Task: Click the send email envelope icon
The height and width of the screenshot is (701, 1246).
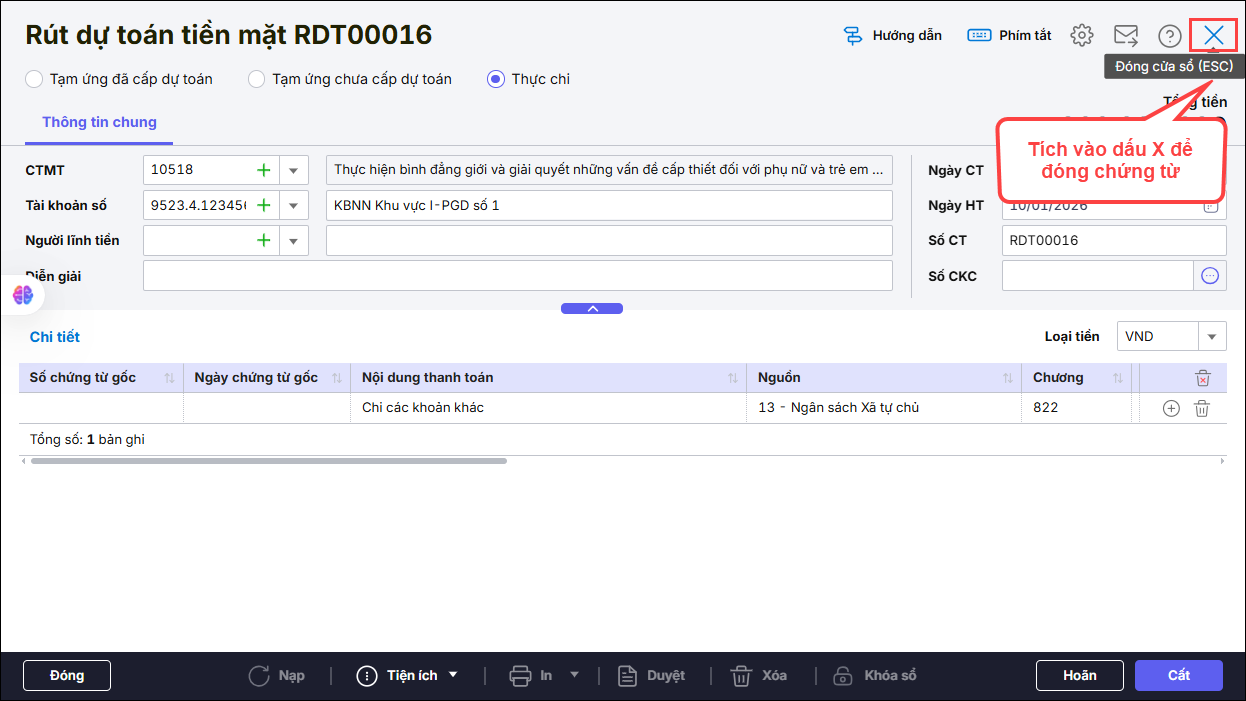Action: pos(1126,35)
